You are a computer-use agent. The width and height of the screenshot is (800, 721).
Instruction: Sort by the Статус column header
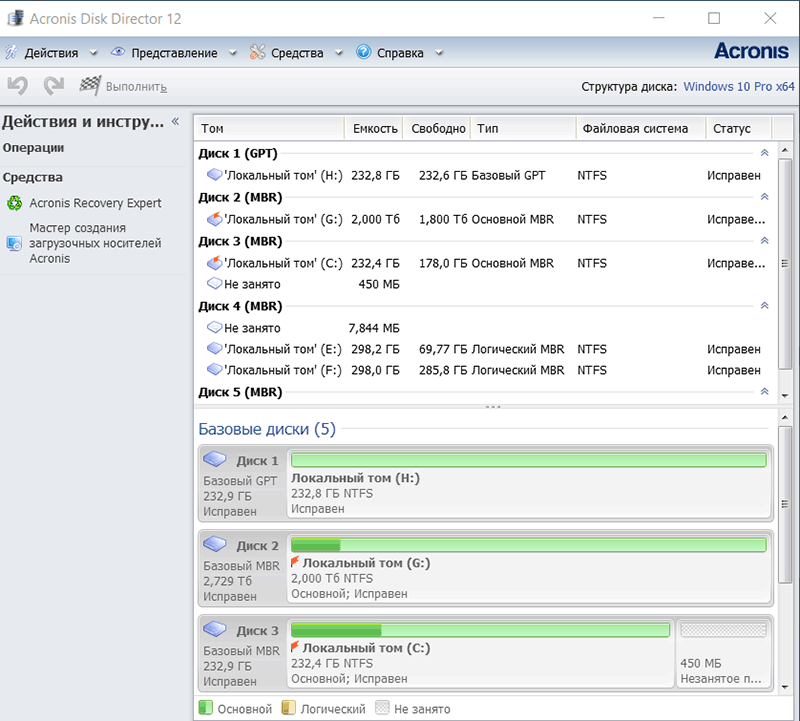[739, 128]
